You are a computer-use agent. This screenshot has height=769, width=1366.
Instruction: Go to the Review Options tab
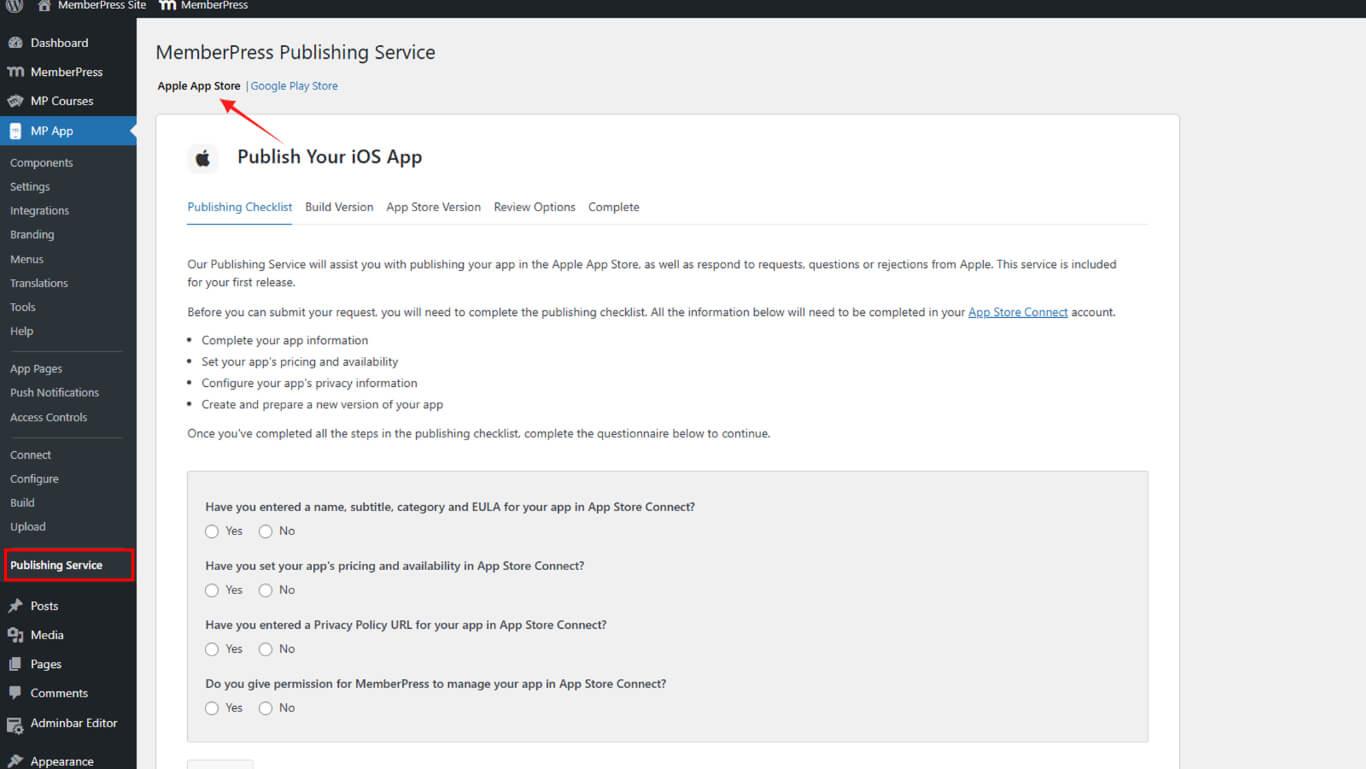534,207
